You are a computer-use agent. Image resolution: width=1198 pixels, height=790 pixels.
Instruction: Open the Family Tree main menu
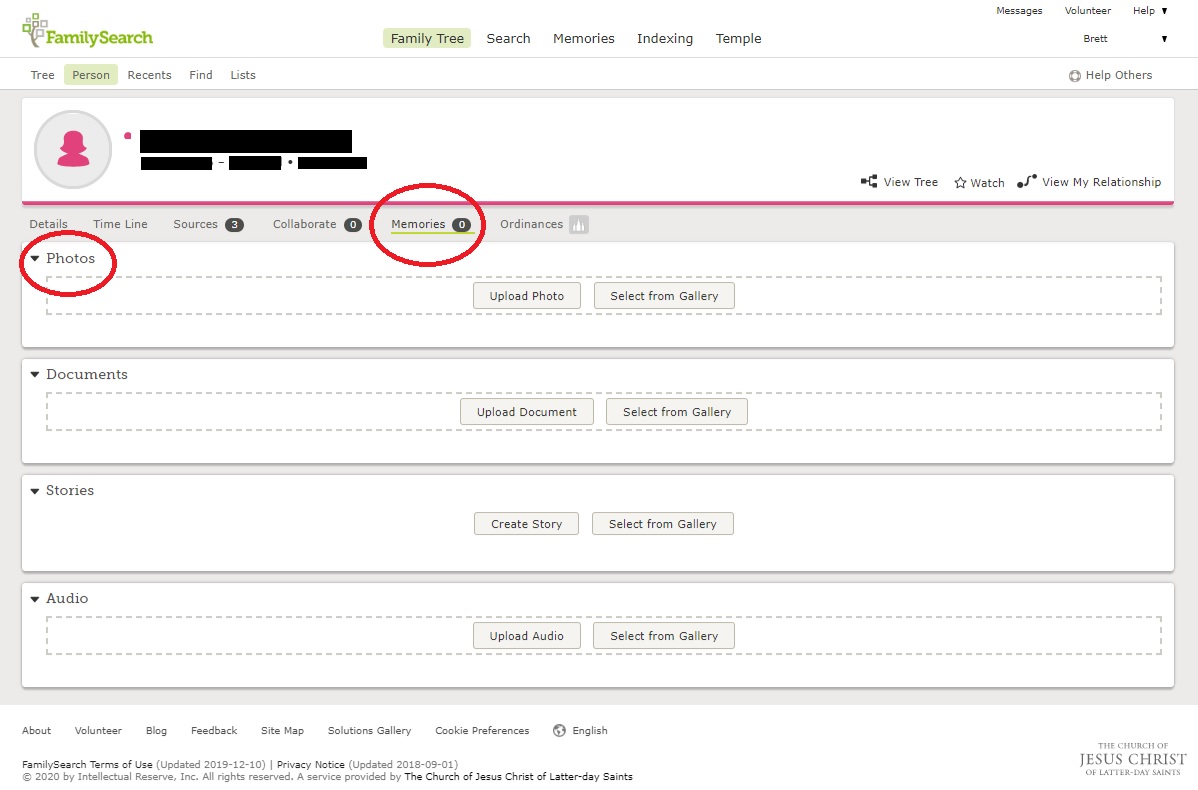[427, 38]
